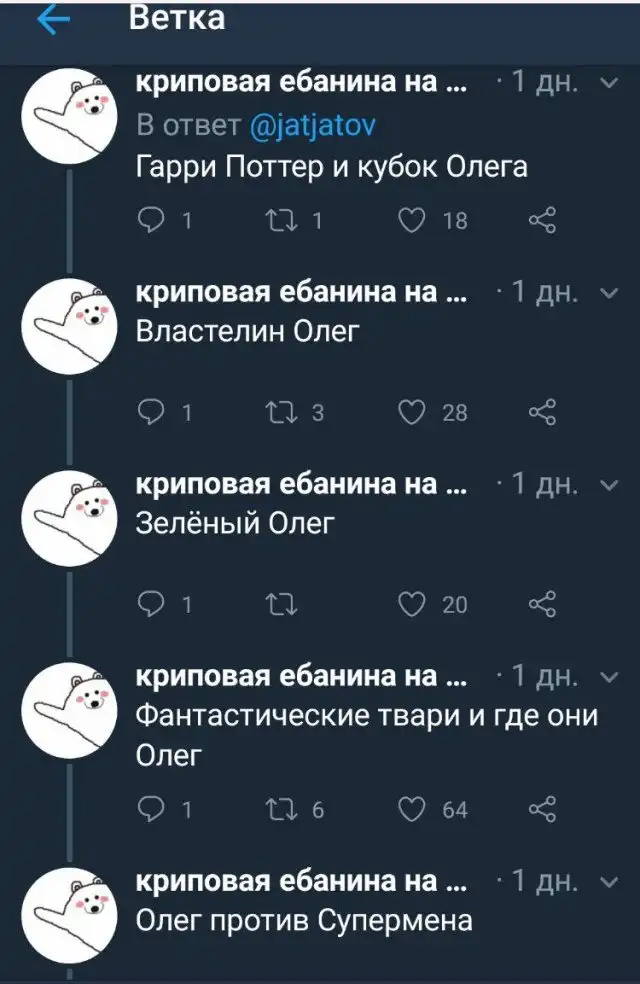Like the 'Властелин Олег' tweet

412,412
